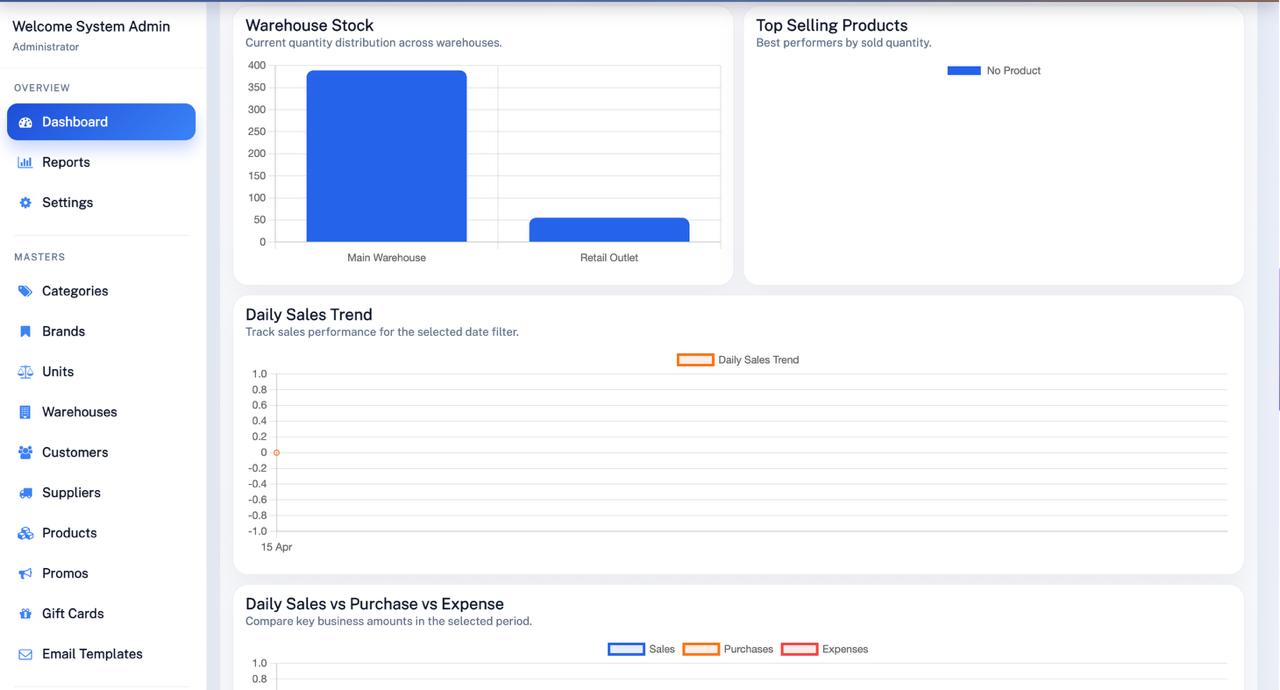Toggle the Purchases legend entry
This screenshot has height=690, width=1280.
click(x=728, y=648)
